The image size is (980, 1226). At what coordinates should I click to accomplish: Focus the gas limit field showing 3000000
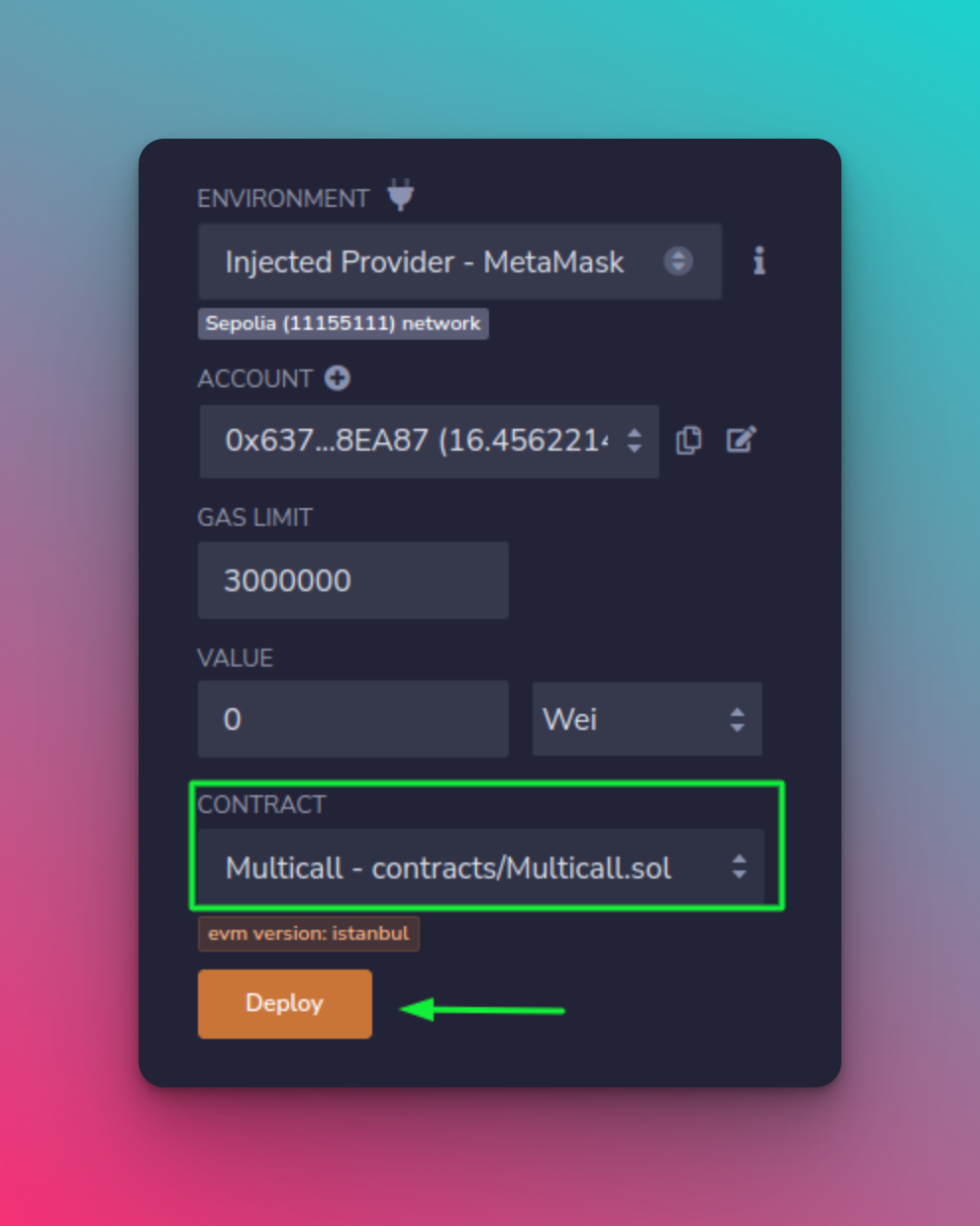353,580
